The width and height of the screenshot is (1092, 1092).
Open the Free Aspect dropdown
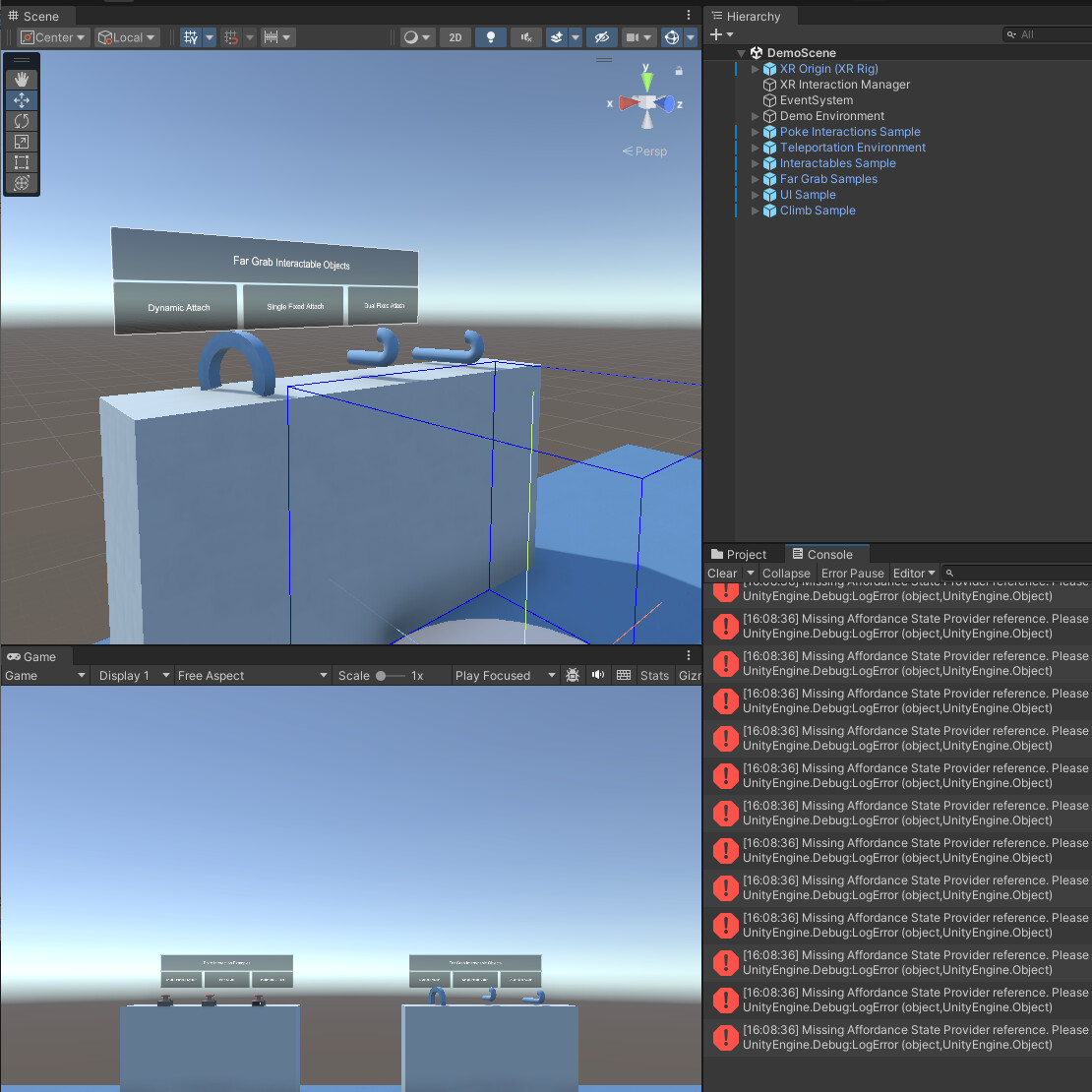(x=252, y=675)
